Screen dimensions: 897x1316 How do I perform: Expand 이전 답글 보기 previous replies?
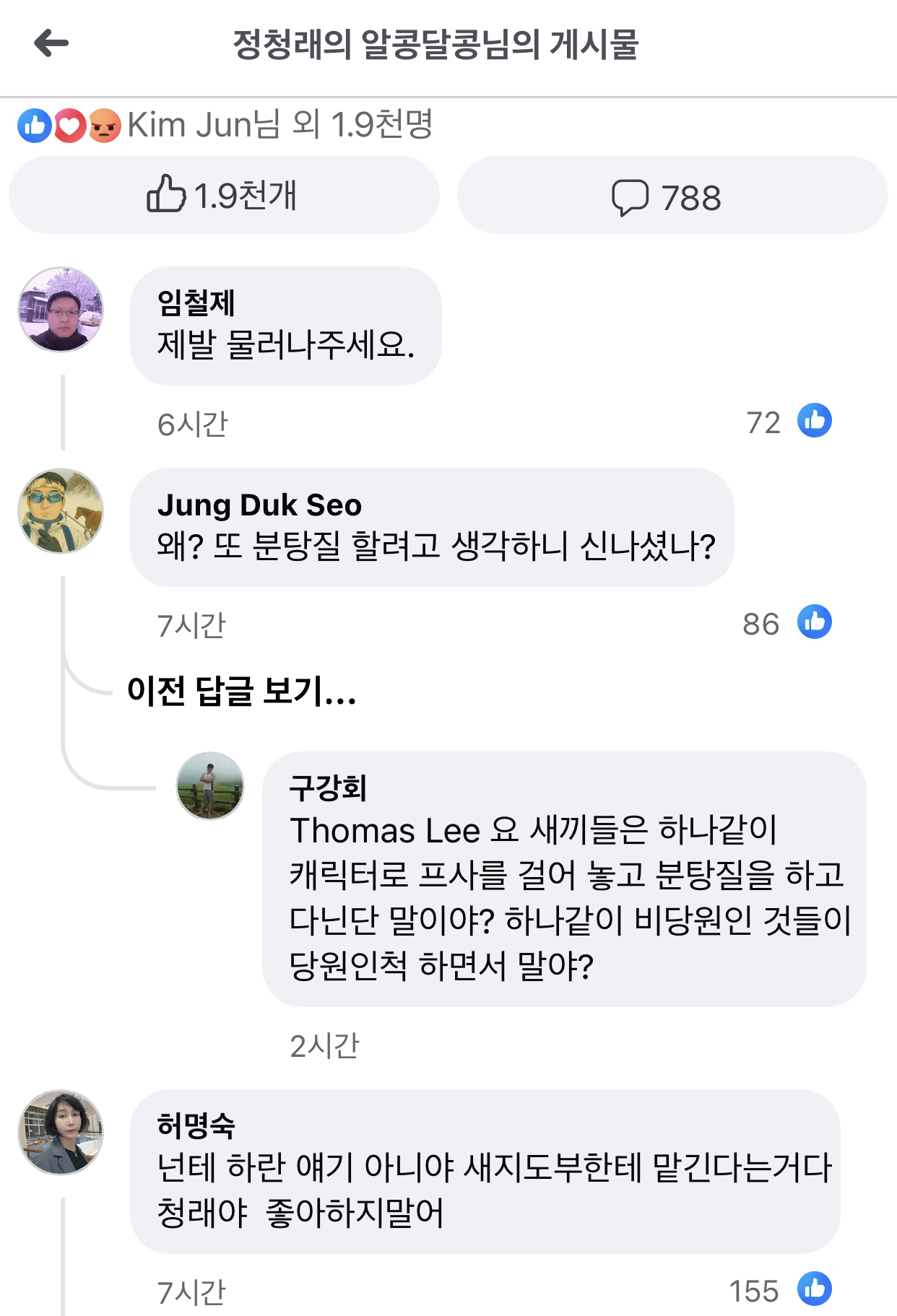[x=242, y=691]
